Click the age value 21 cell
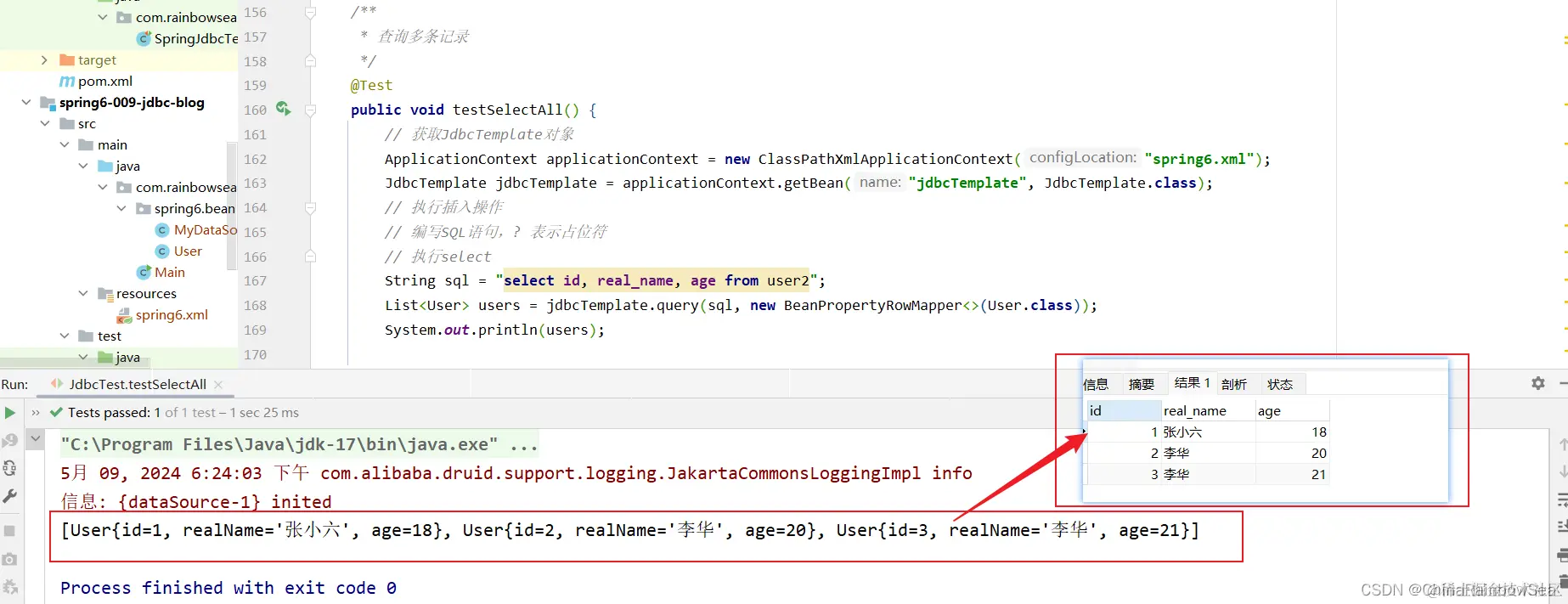1568x604 pixels. coord(1292,475)
